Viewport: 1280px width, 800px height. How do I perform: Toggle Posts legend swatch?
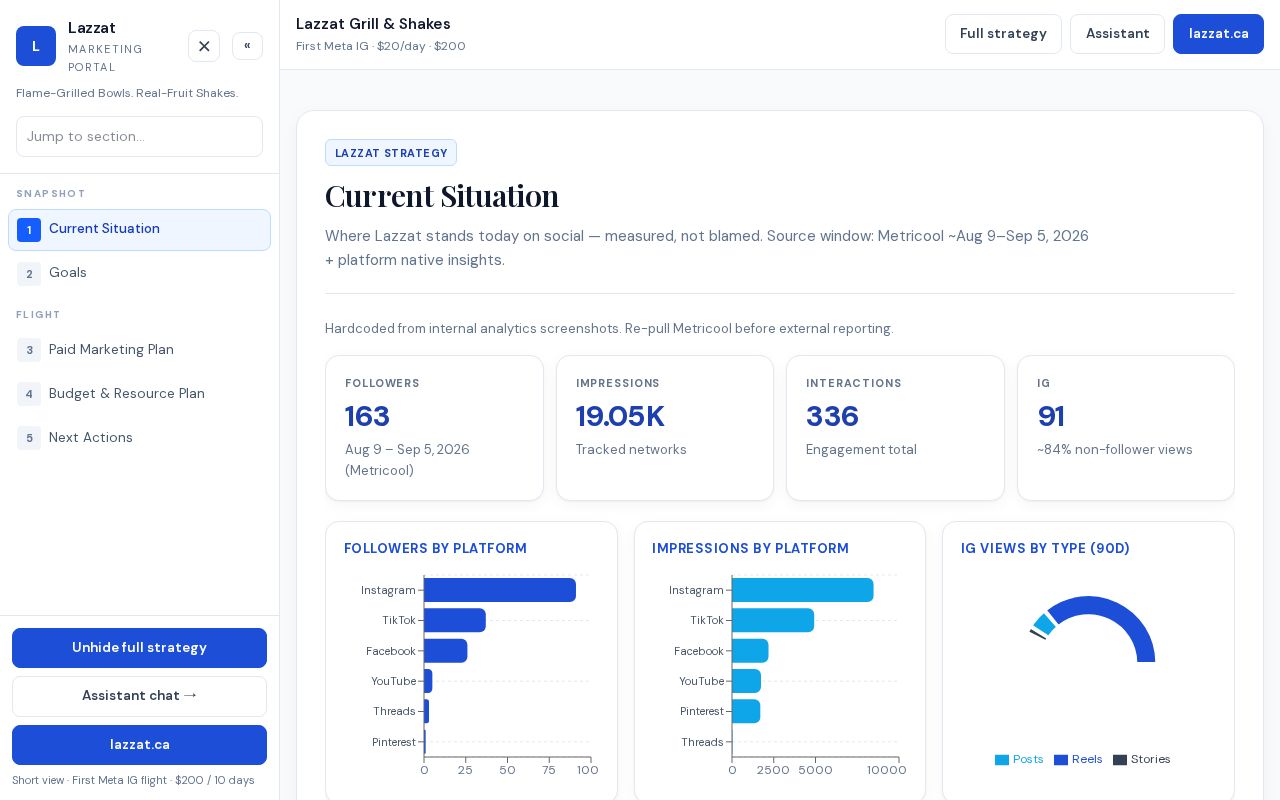[1002, 760]
